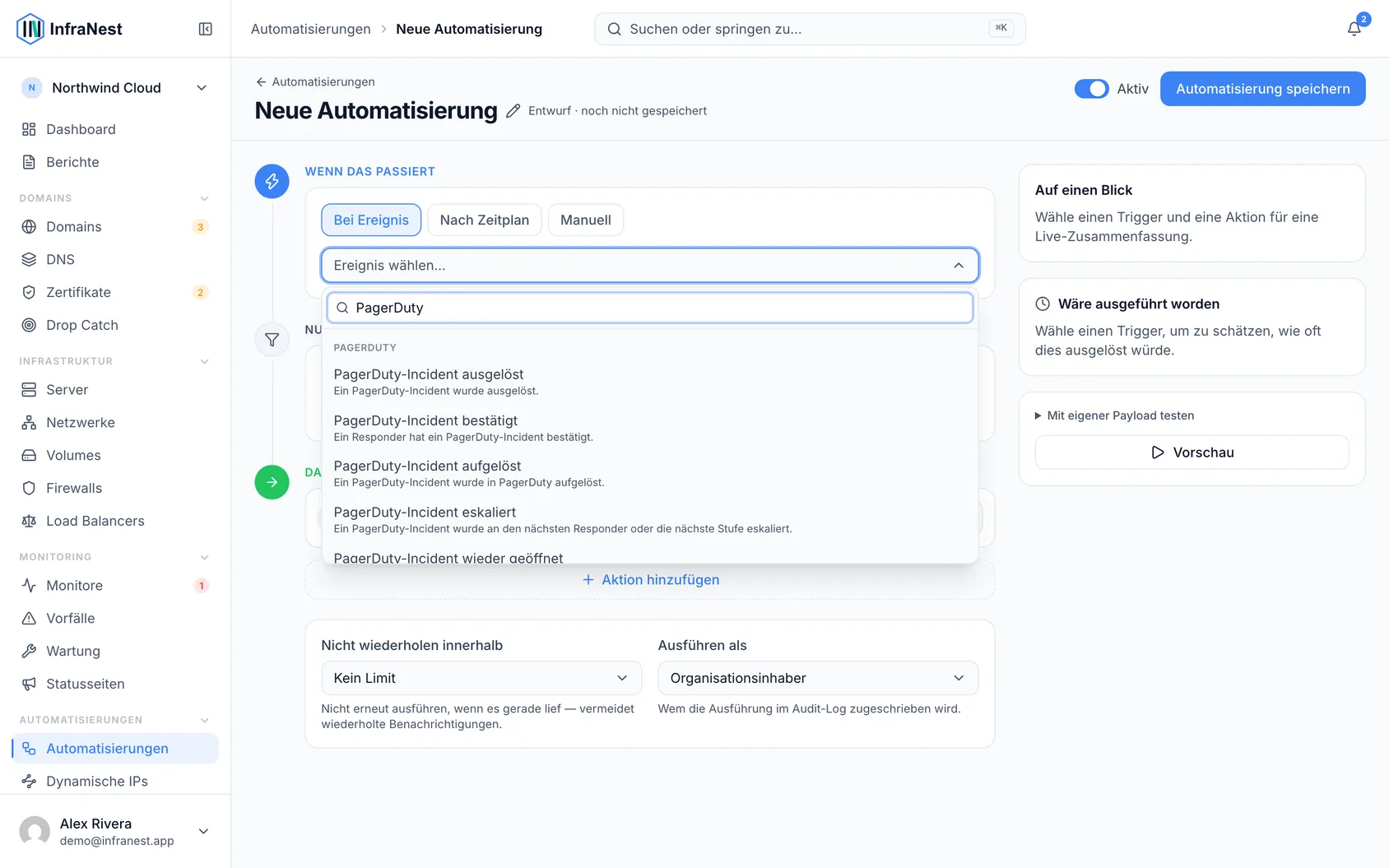The image size is (1389, 868).
Task: Click the Zertifikate shield icon
Action: pos(29,292)
